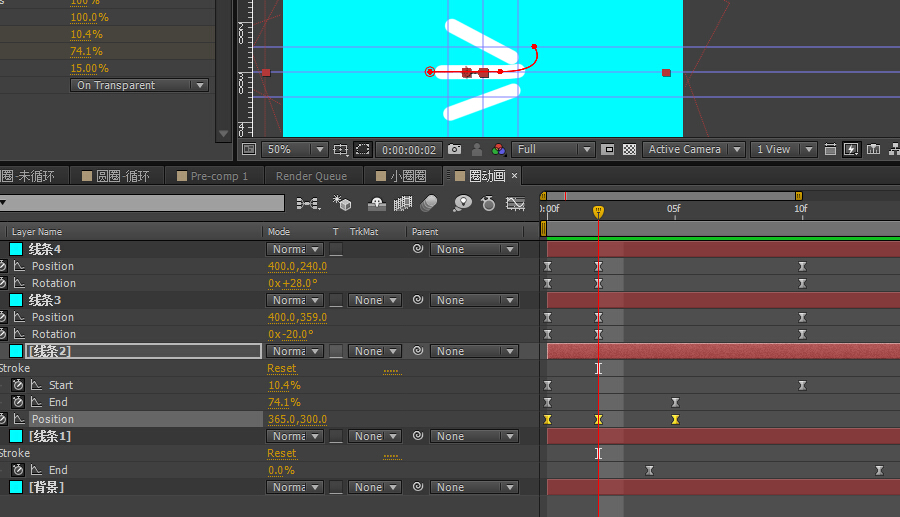This screenshot has width=900, height=517.
Task: Open grid and guide options icon
Action: coord(340,150)
